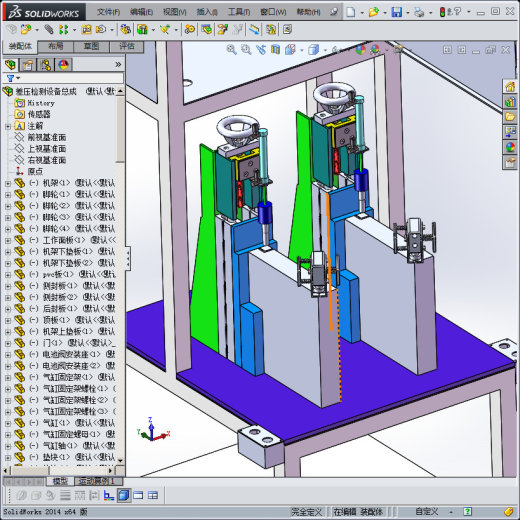Toggle the four-view viewport layout button
This screenshot has height=520, width=520.
pos(153,496)
